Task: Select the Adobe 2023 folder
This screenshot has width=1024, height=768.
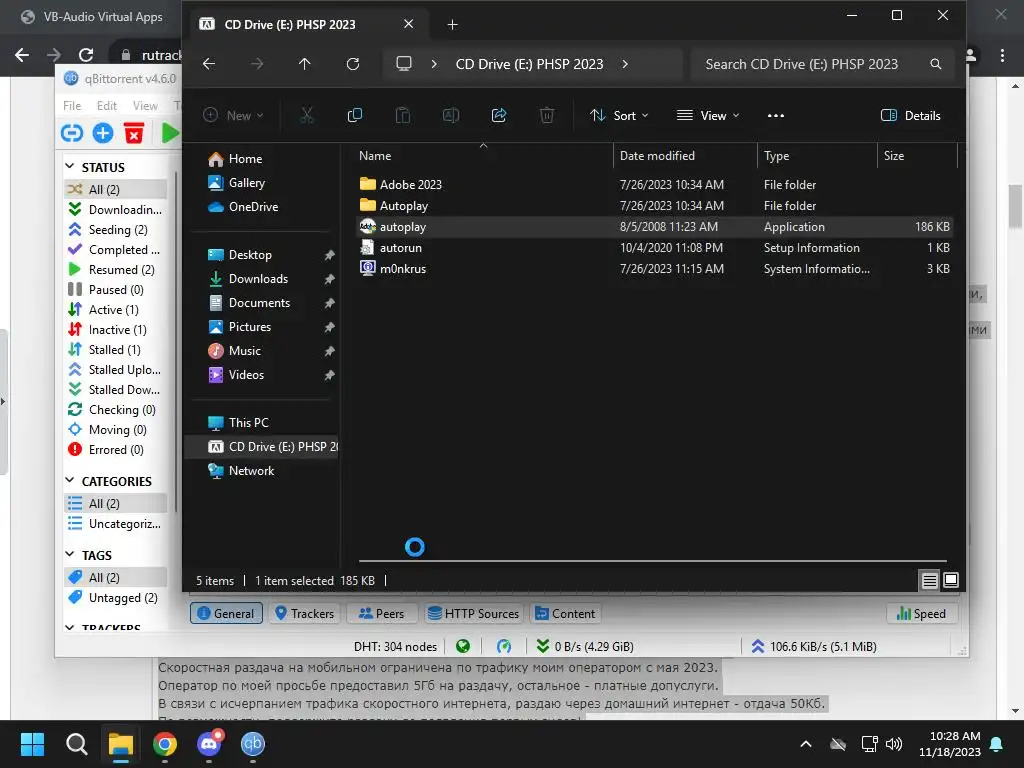Action: (411, 184)
